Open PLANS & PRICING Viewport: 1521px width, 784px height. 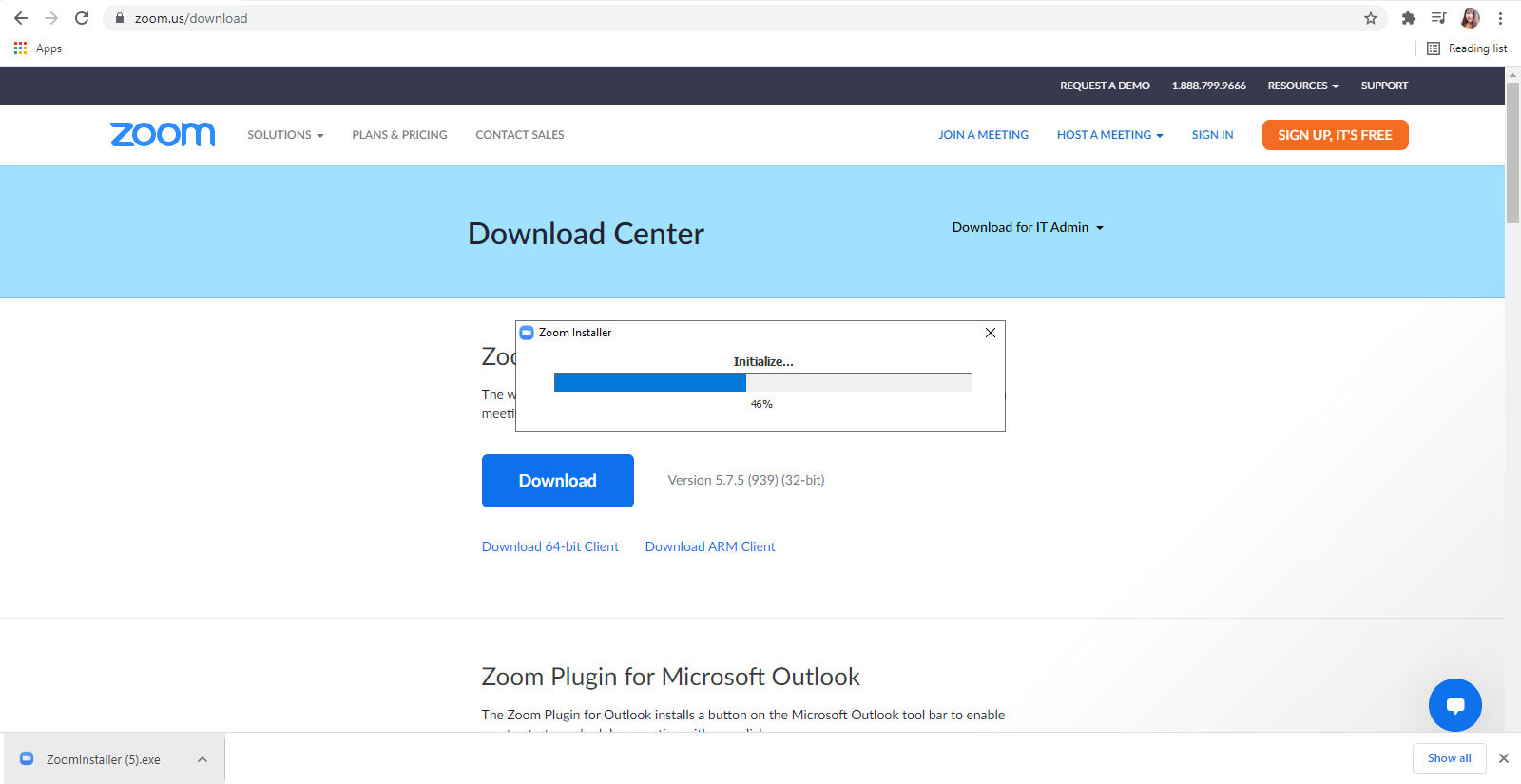click(399, 135)
